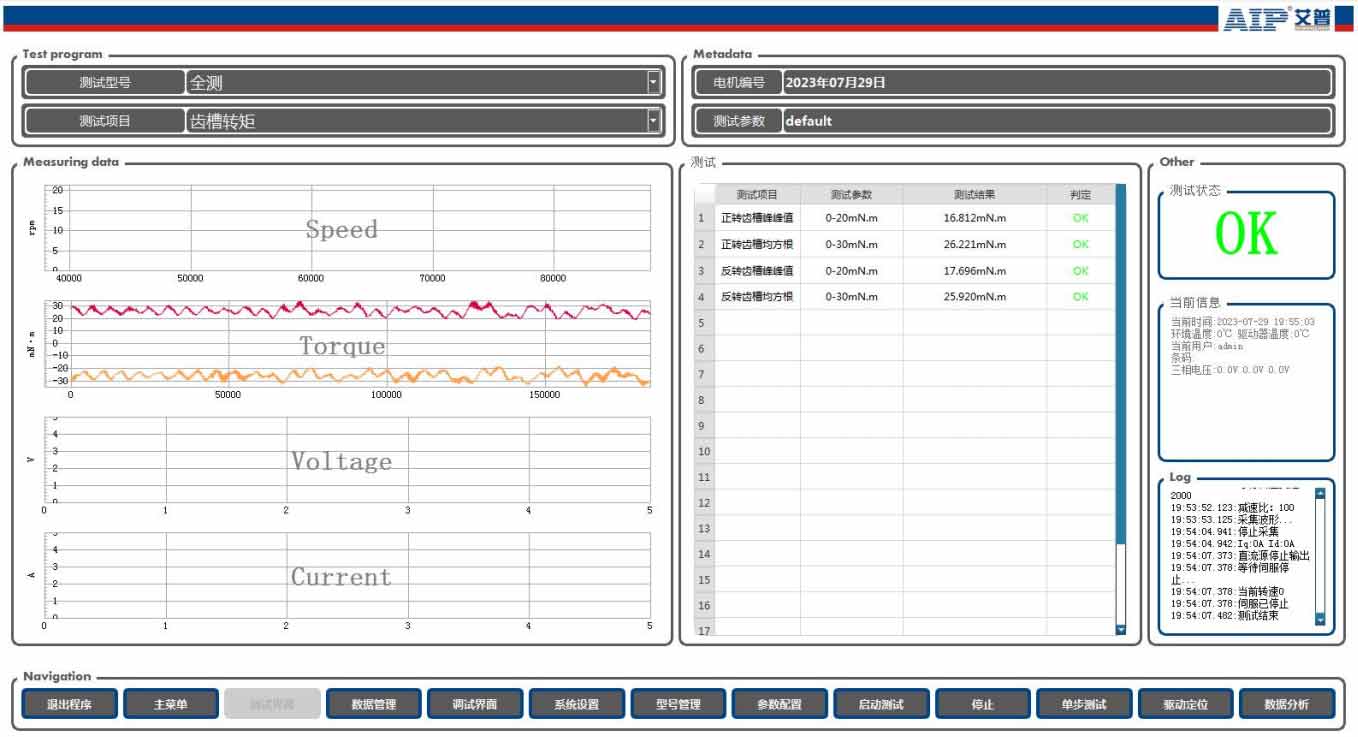Image resolution: width=1358 pixels, height=737 pixels.
Task: Open the 主菜单 navigation item
Action: (171, 704)
